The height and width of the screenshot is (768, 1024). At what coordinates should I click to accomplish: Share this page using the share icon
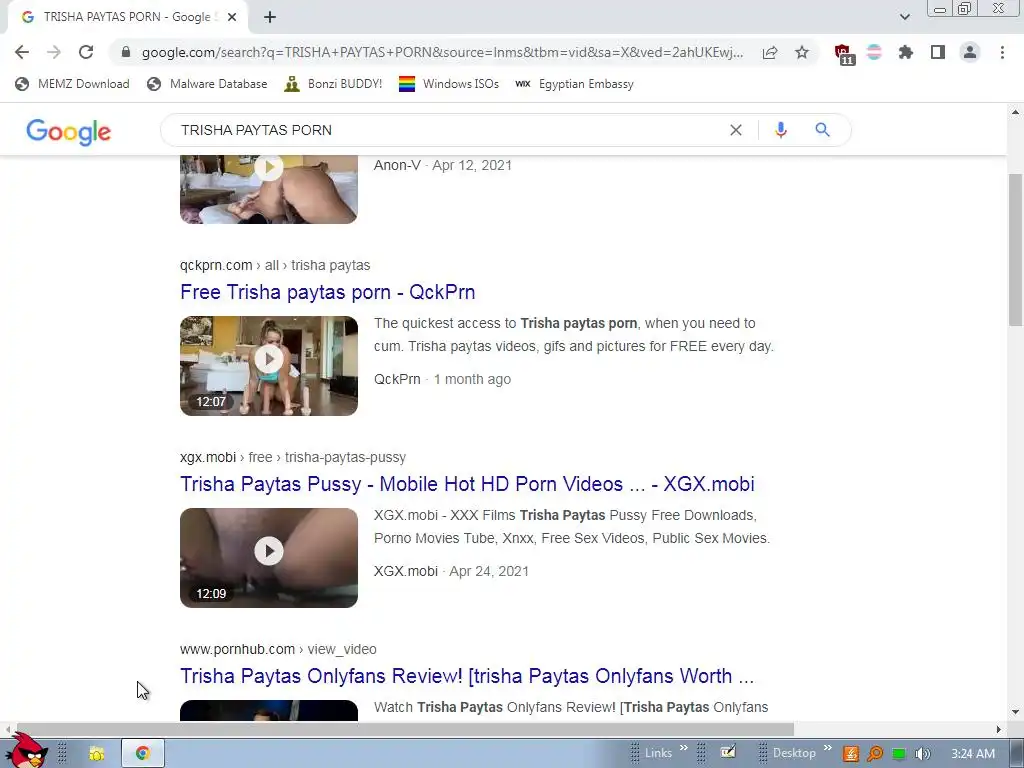(x=770, y=52)
